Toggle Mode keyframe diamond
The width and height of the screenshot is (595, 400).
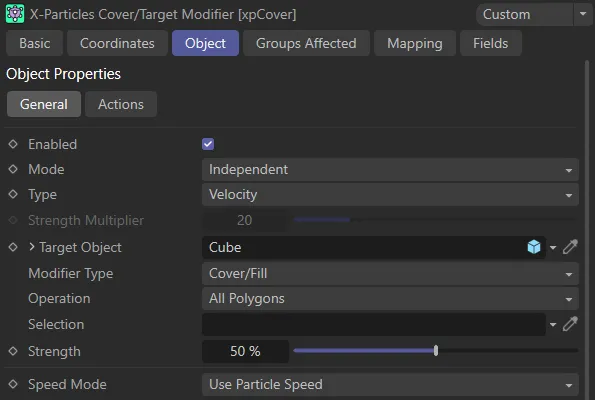tap(13, 169)
